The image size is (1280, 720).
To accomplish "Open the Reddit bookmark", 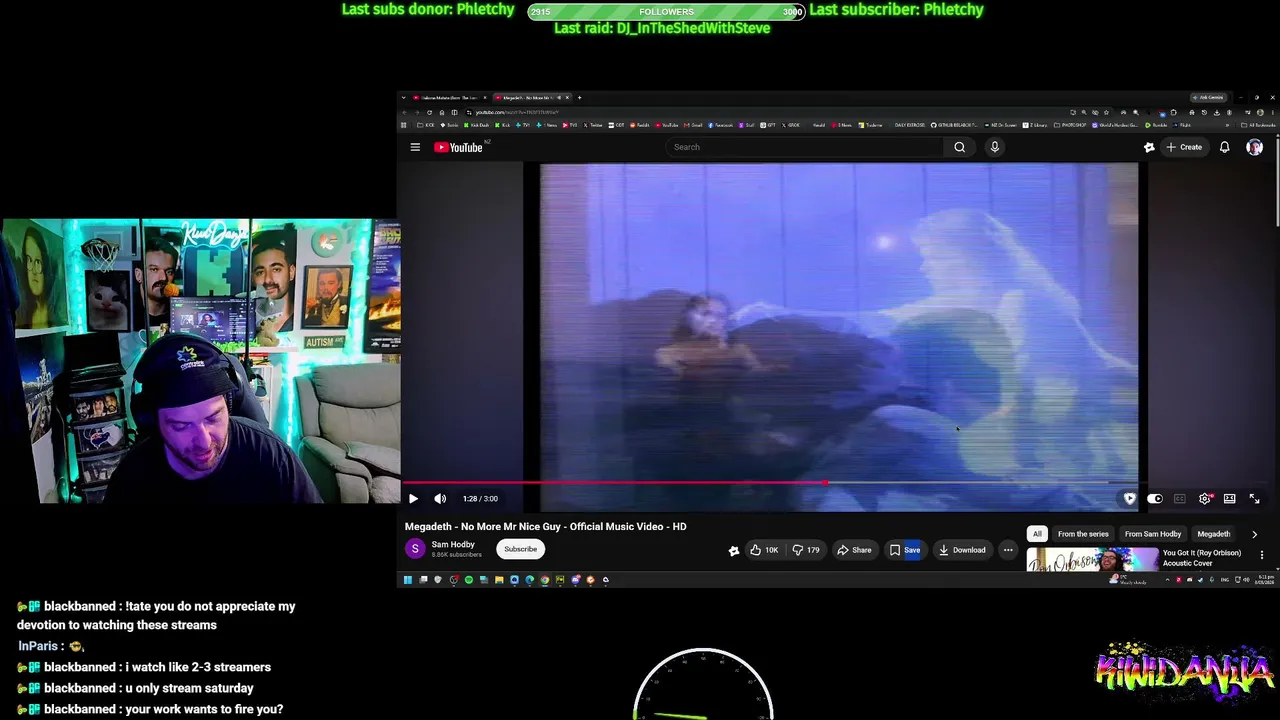I will coord(641,125).
